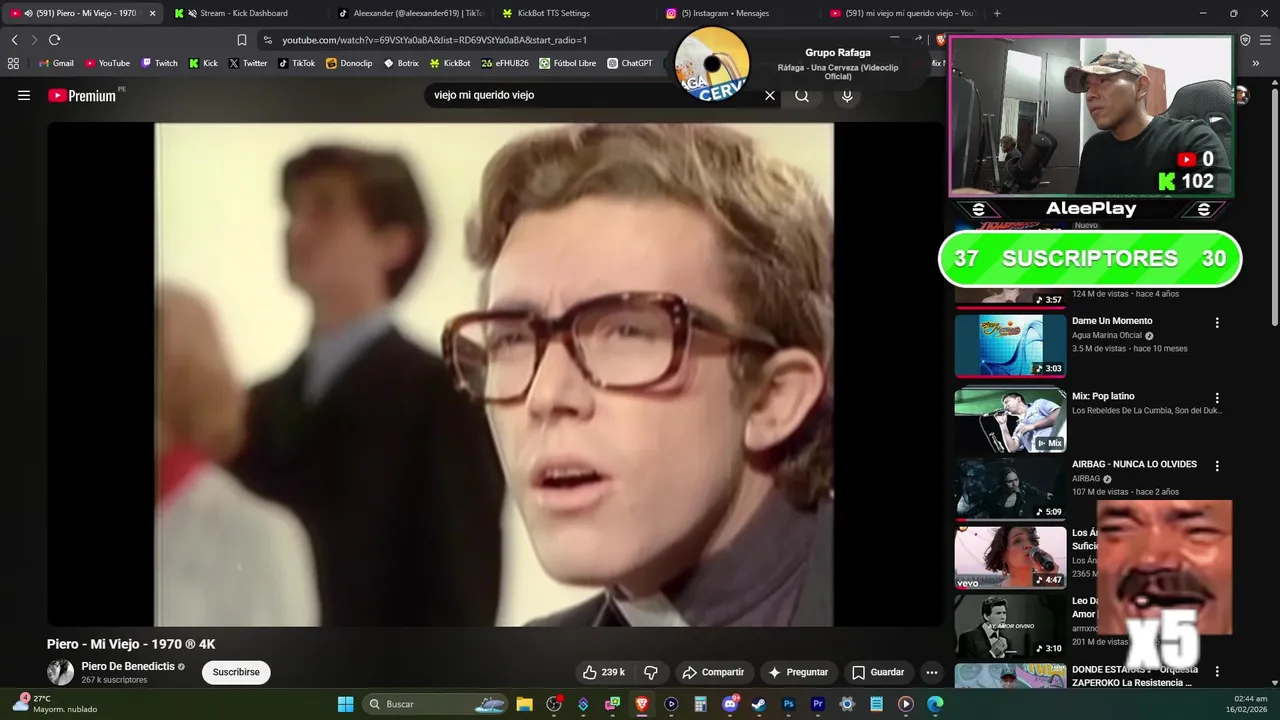Open a new browser tab
This screenshot has height=720, width=1280.
coord(997,13)
